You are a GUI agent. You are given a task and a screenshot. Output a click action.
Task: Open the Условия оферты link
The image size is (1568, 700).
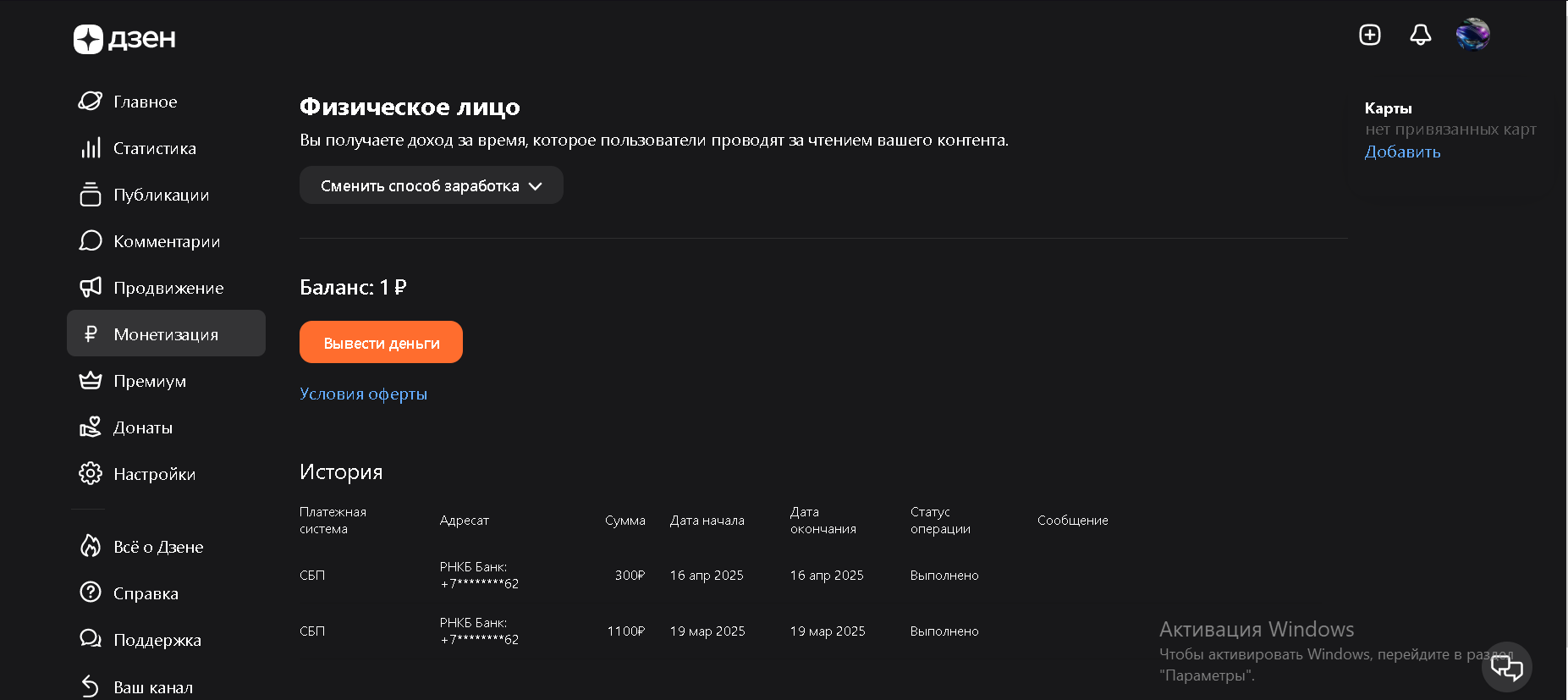[363, 394]
